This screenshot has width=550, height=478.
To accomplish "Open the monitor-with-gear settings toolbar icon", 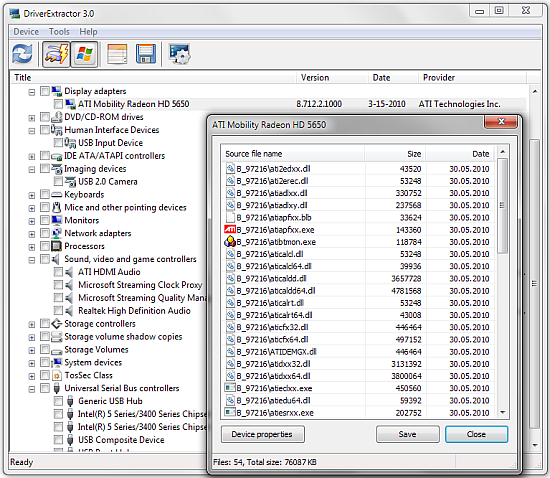I will 179,54.
